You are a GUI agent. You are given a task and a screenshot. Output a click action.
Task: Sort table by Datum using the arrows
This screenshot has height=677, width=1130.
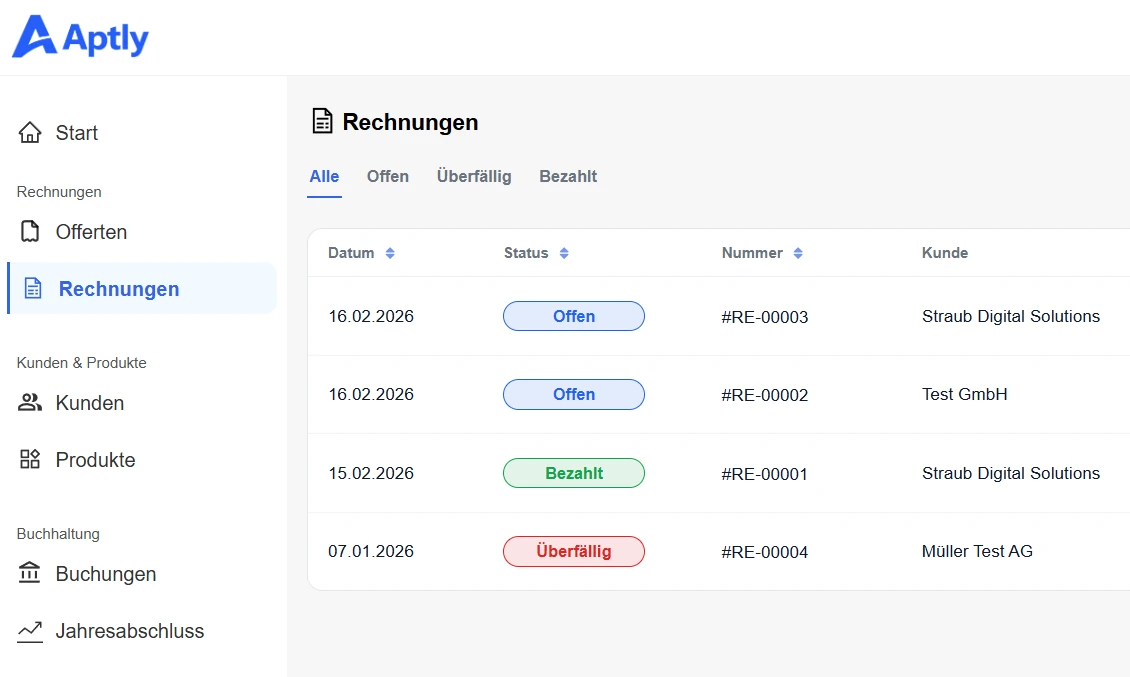click(x=390, y=253)
